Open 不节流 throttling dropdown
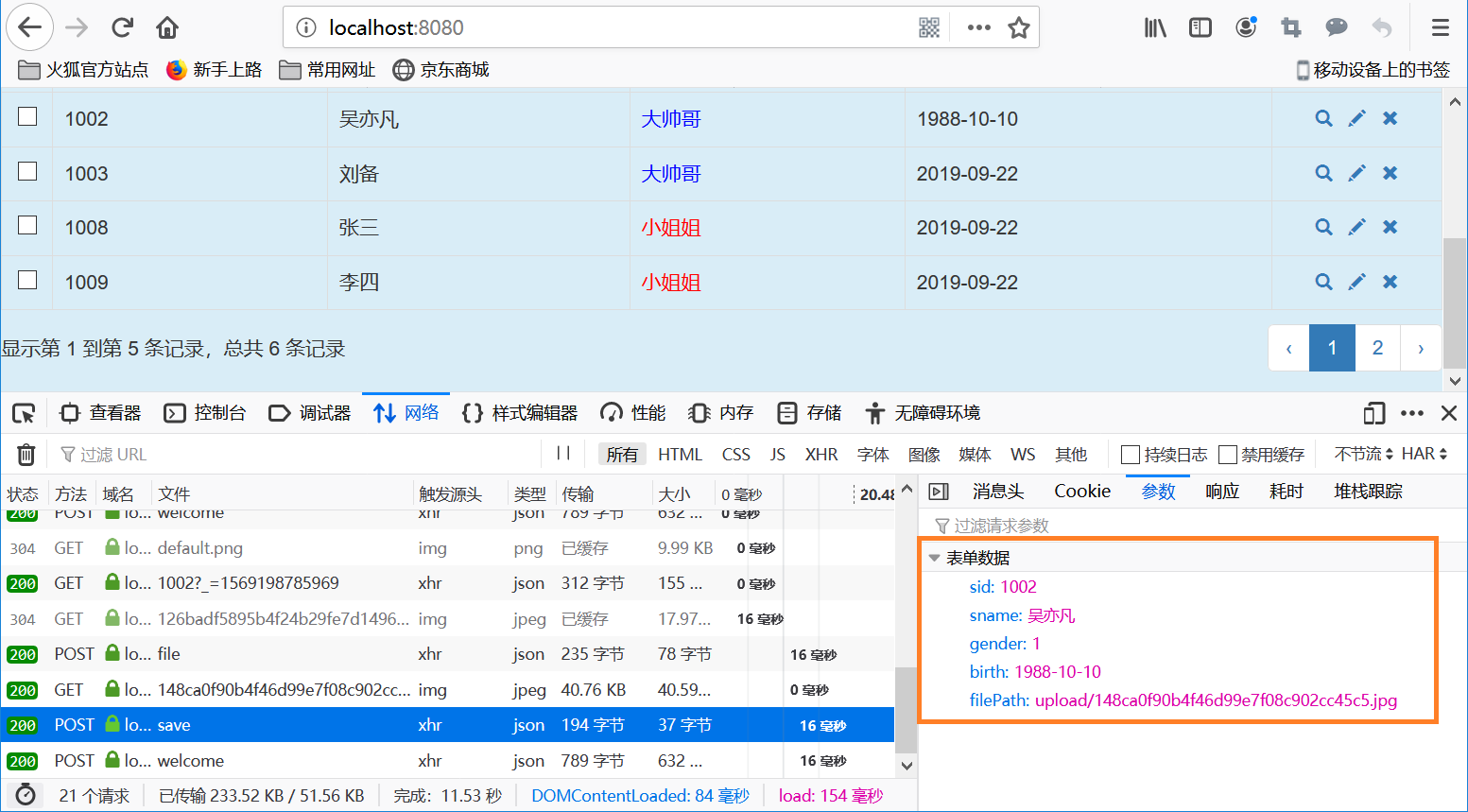1468x812 pixels. (1363, 454)
